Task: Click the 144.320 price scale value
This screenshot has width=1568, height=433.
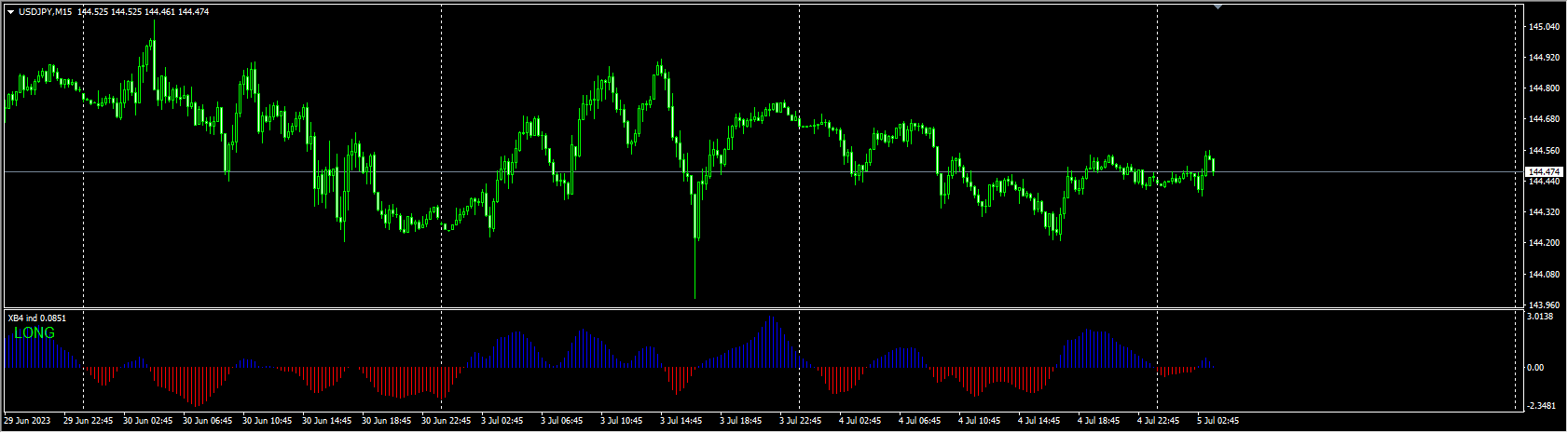Action: click(x=1544, y=212)
